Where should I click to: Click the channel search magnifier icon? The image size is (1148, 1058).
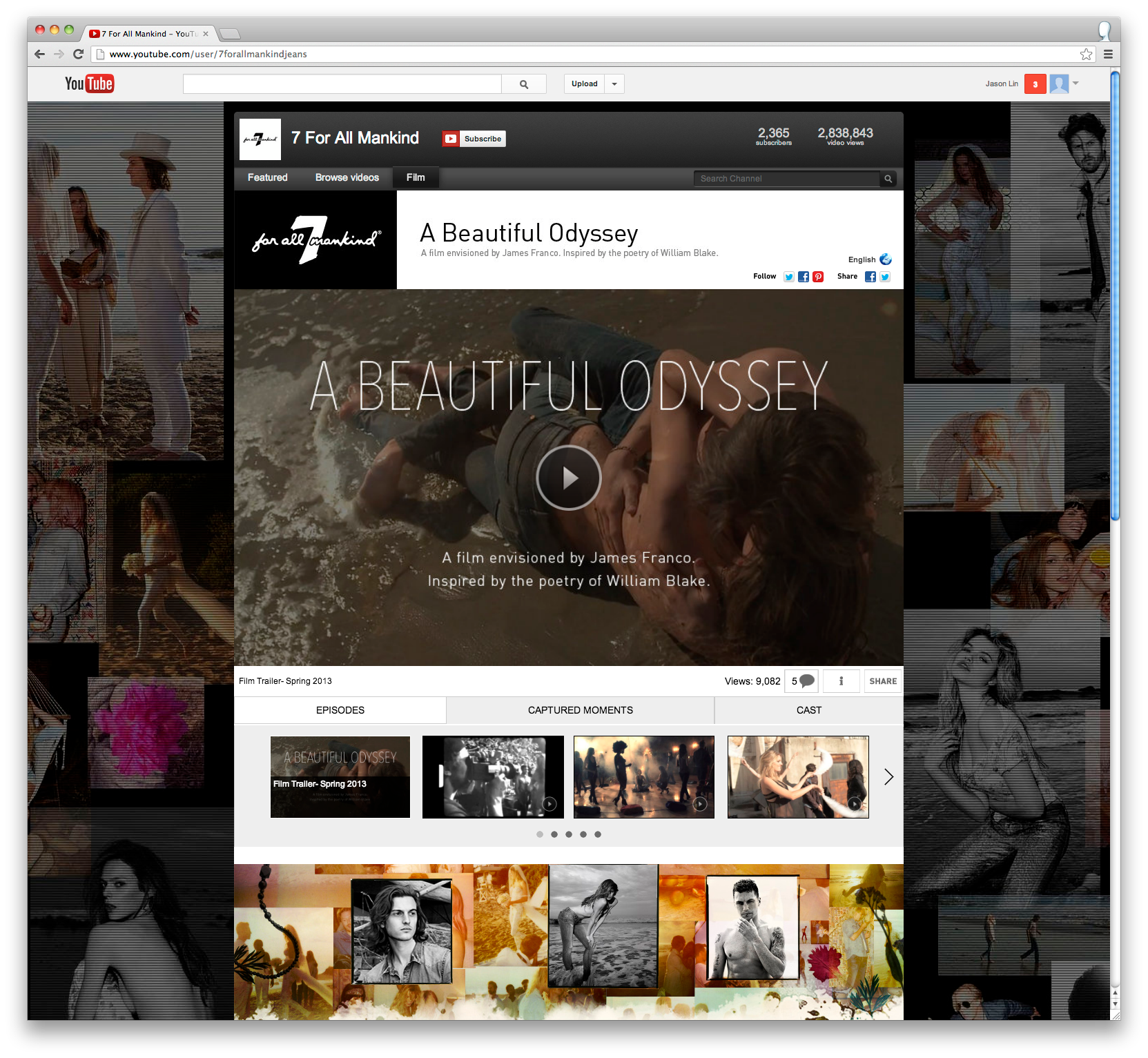pos(888,179)
